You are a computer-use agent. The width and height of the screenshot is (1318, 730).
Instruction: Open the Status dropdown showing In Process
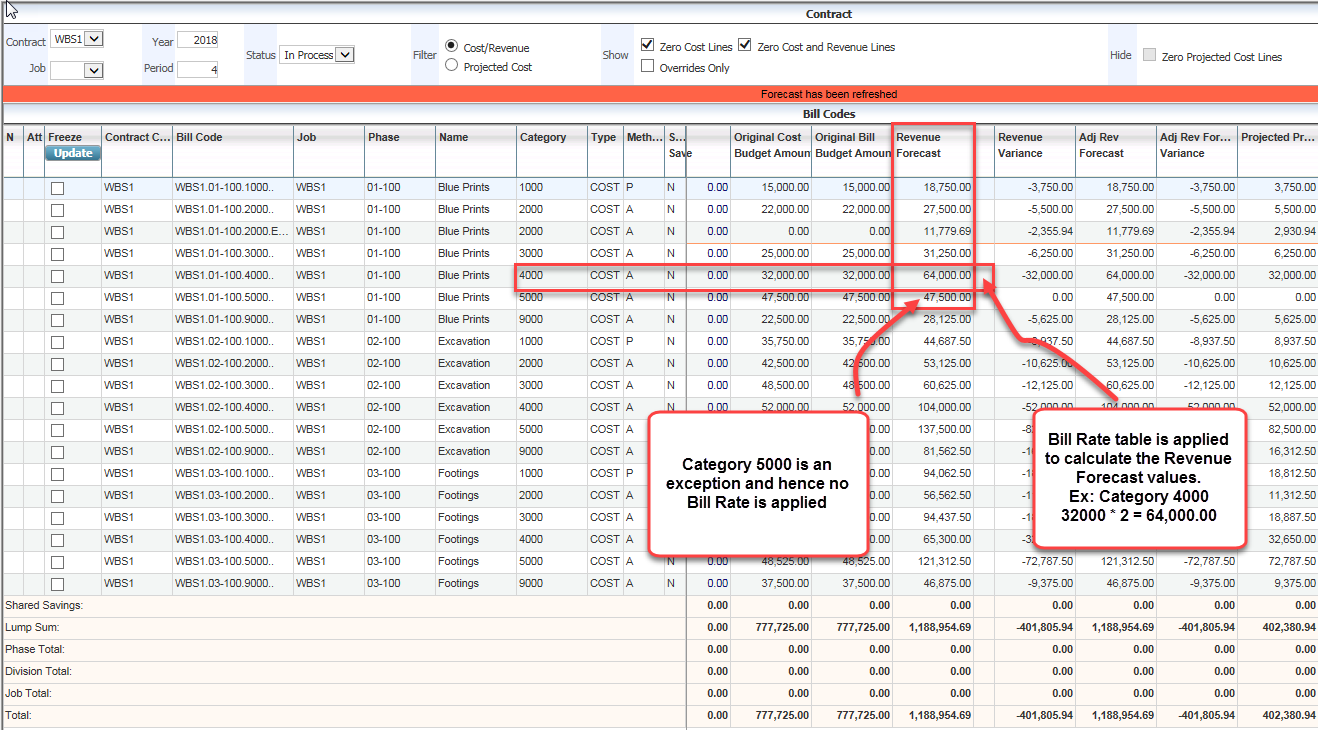pos(316,55)
